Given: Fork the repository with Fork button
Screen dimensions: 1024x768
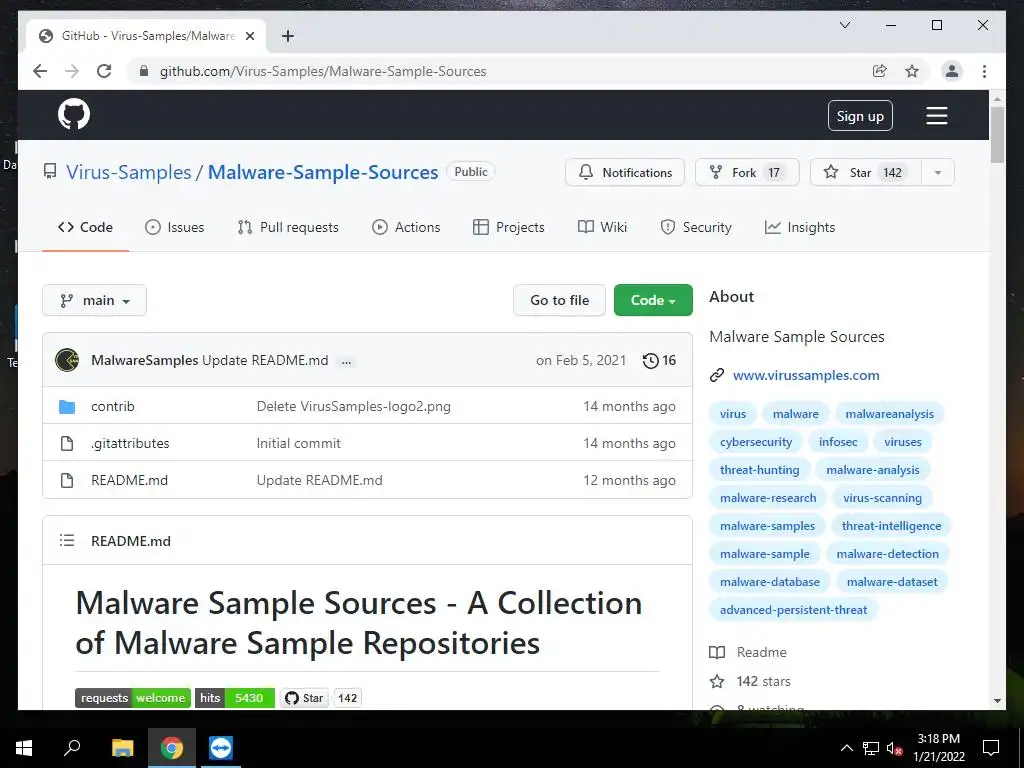Looking at the screenshot, I should tap(747, 172).
